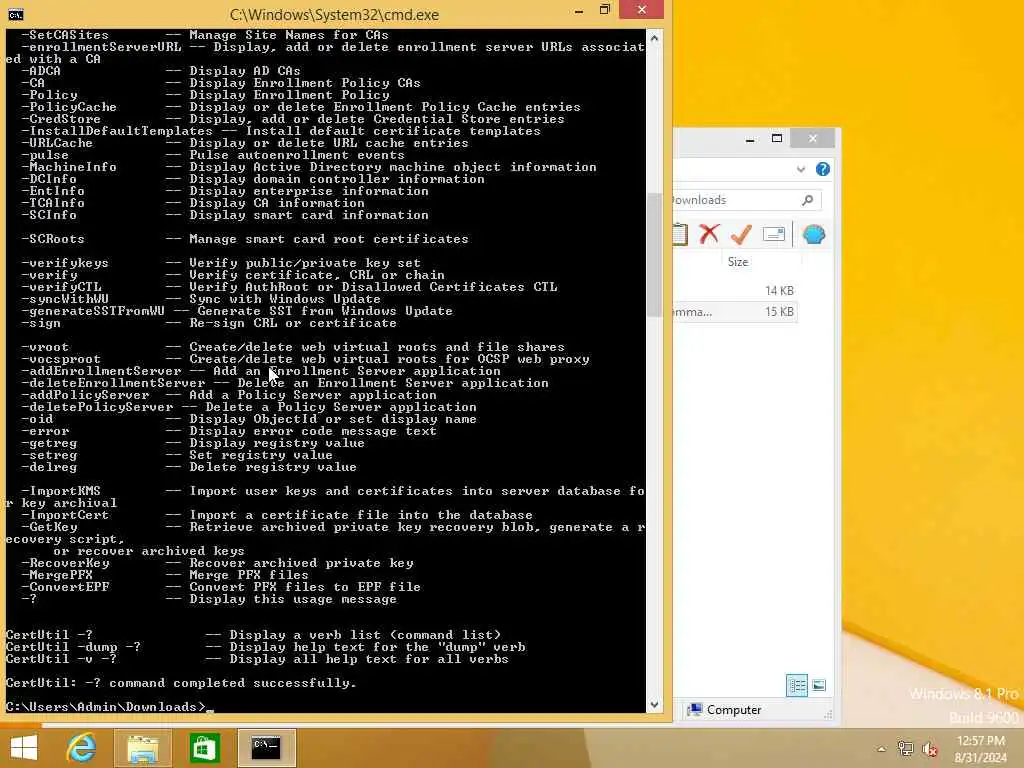Switch Explorer to details view icon
The image size is (1024, 768).
[797, 685]
